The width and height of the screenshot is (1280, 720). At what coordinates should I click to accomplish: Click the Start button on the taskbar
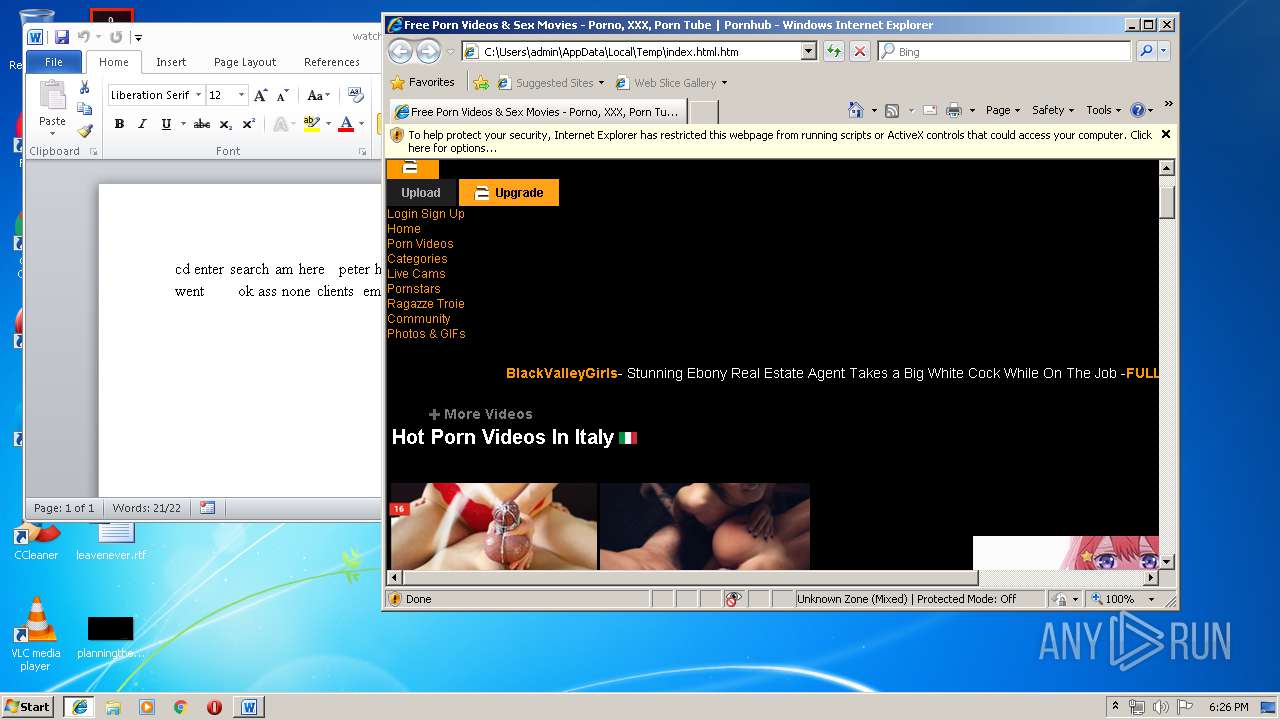[27, 706]
